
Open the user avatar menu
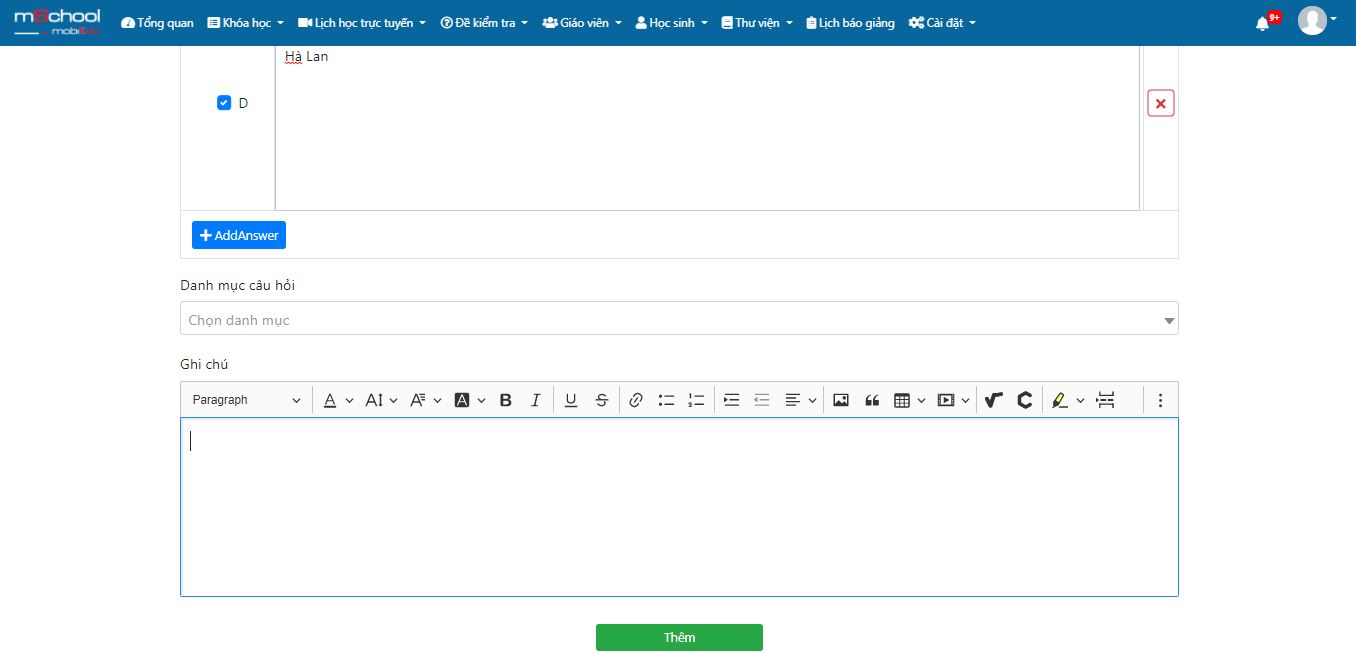coord(1317,21)
